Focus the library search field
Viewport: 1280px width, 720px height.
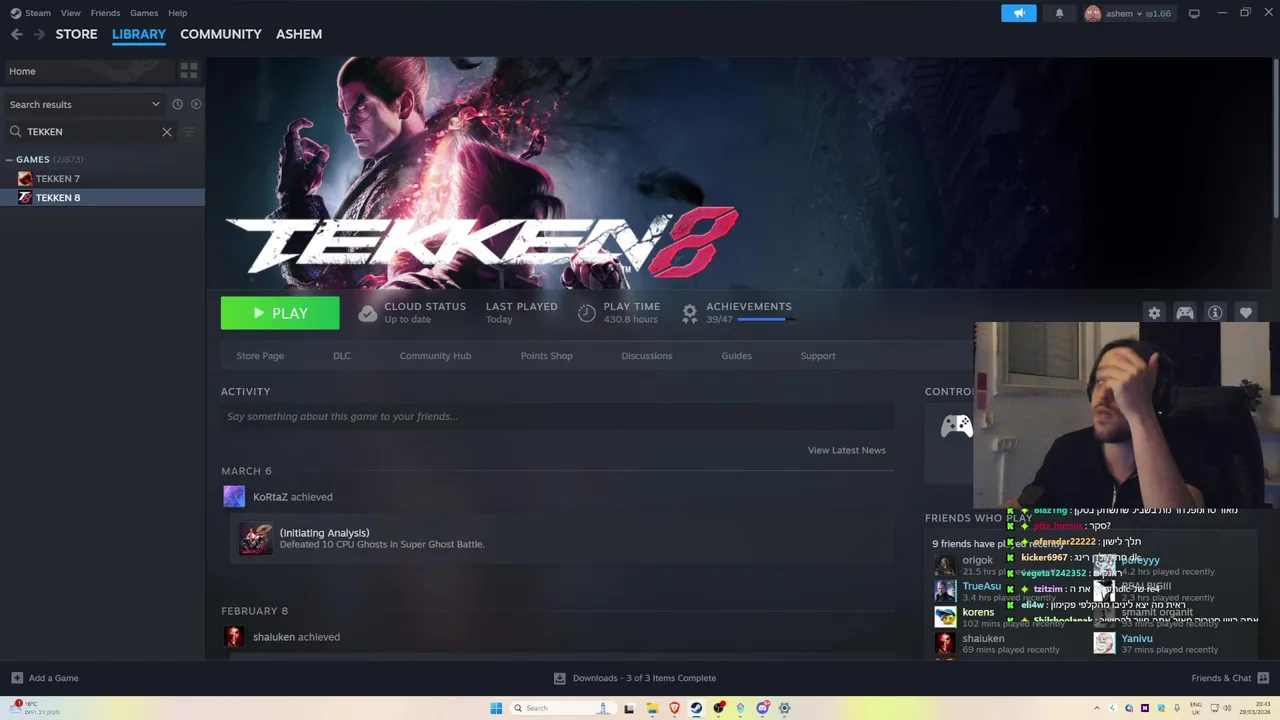pyautogui.click(x=92, y=132)
